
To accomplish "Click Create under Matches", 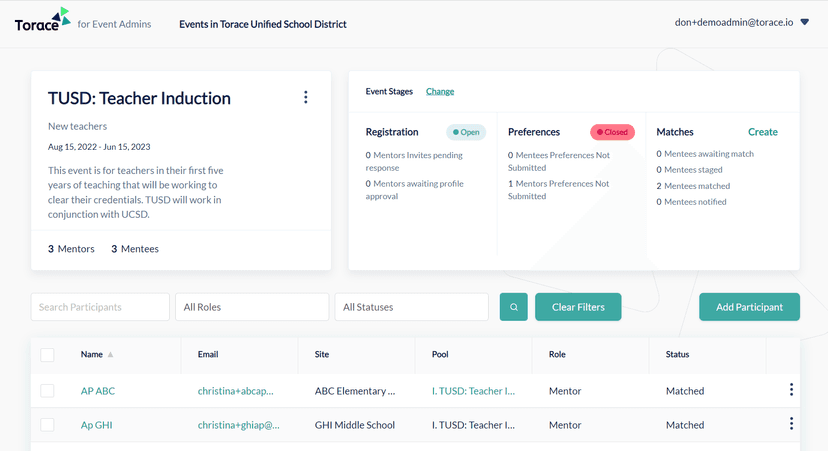I will pyautogui.click(x=763, y=132).
